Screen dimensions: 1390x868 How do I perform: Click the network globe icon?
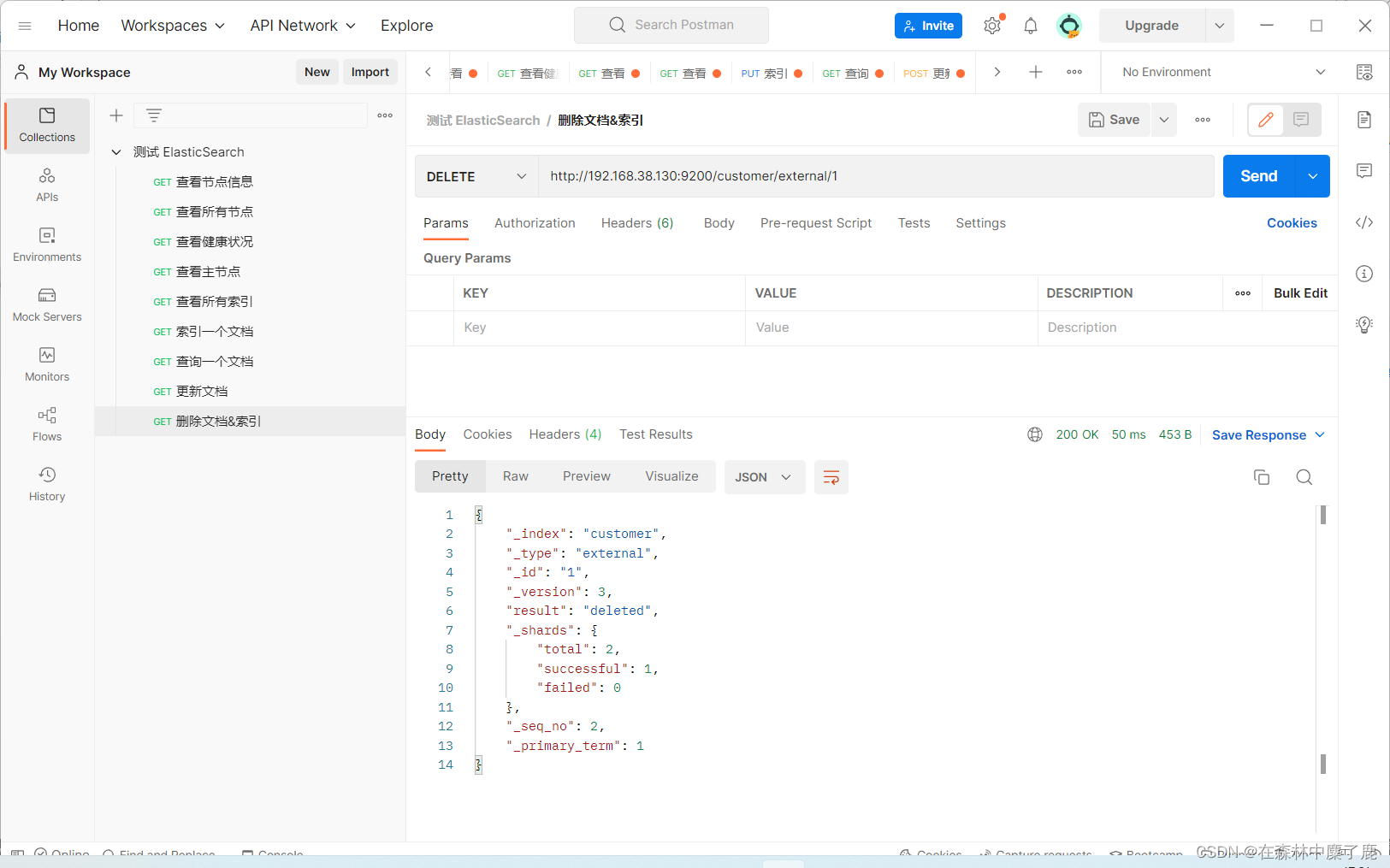coord(1035,434)
